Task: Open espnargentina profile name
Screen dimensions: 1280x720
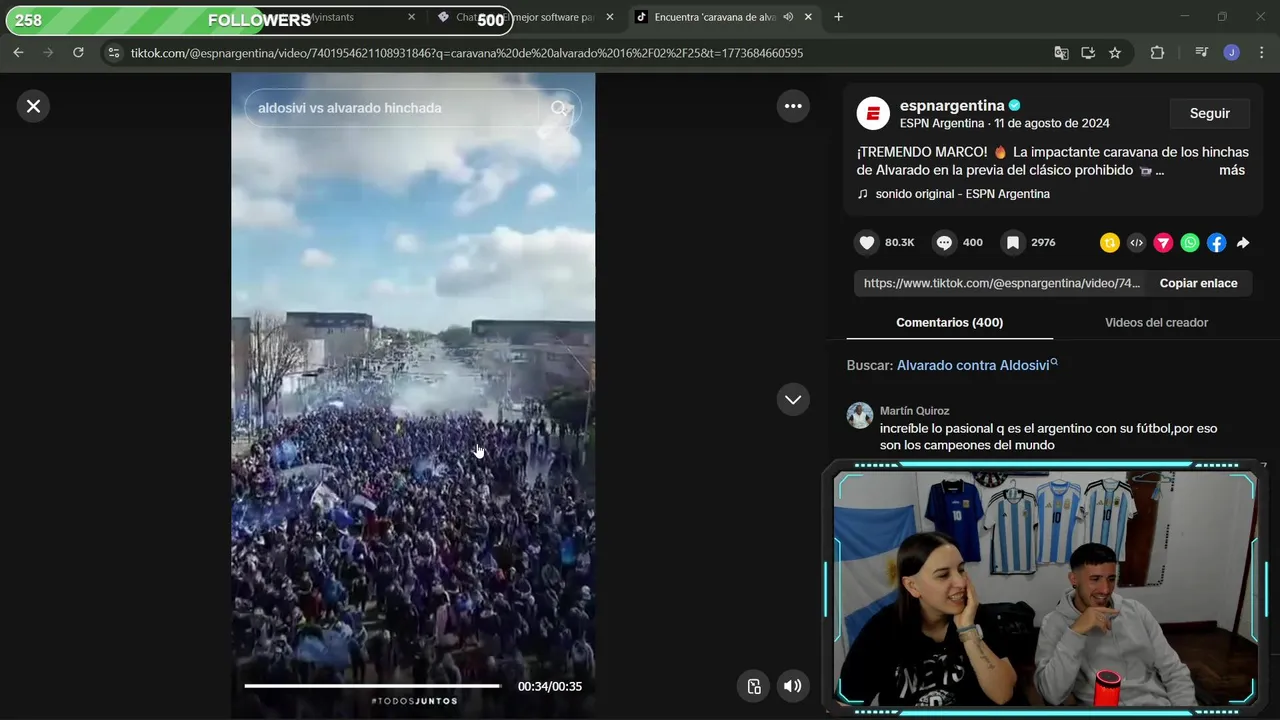Action: pos(952,105)
